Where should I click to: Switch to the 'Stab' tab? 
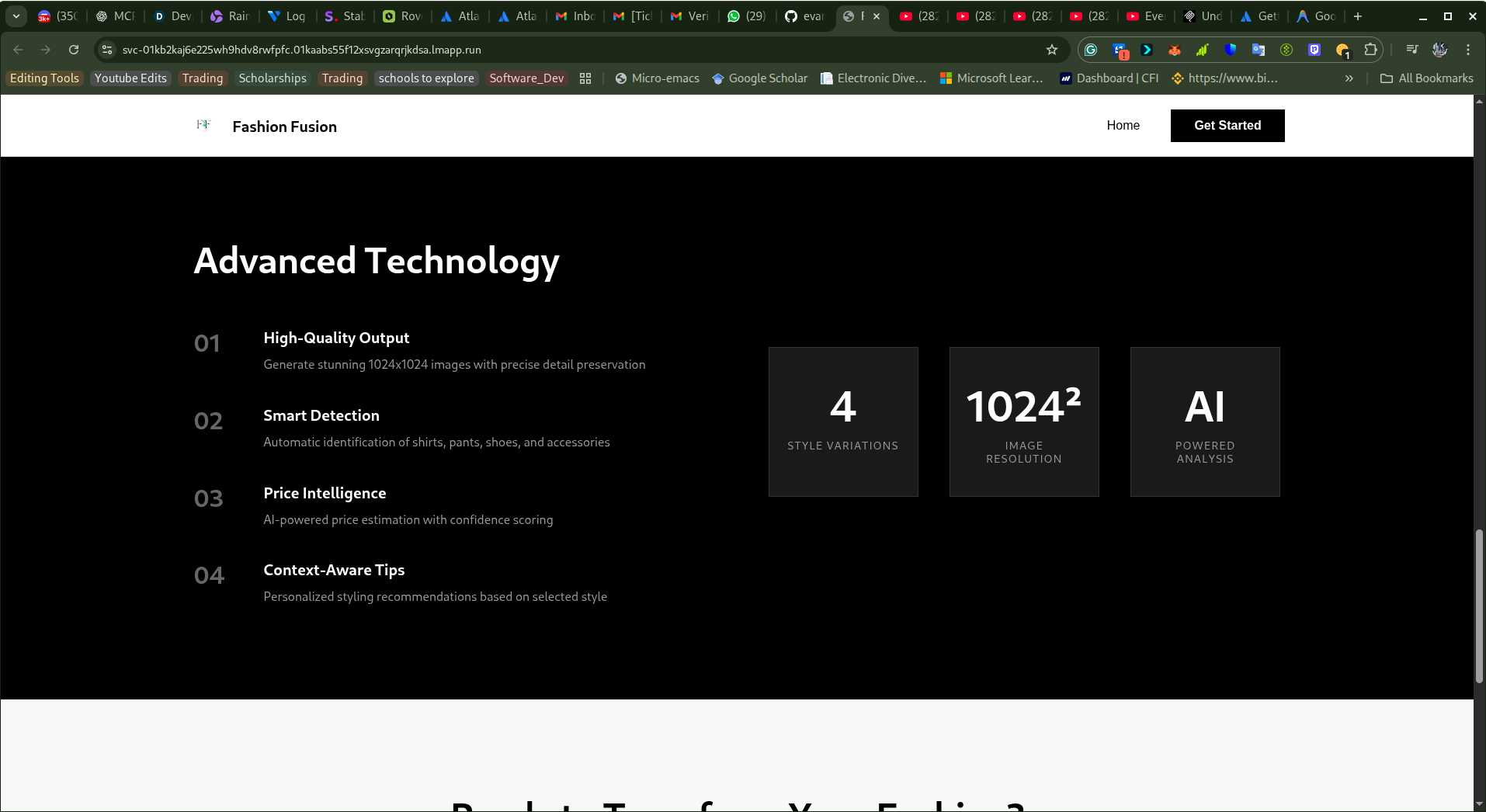click(x=345, y=16)
